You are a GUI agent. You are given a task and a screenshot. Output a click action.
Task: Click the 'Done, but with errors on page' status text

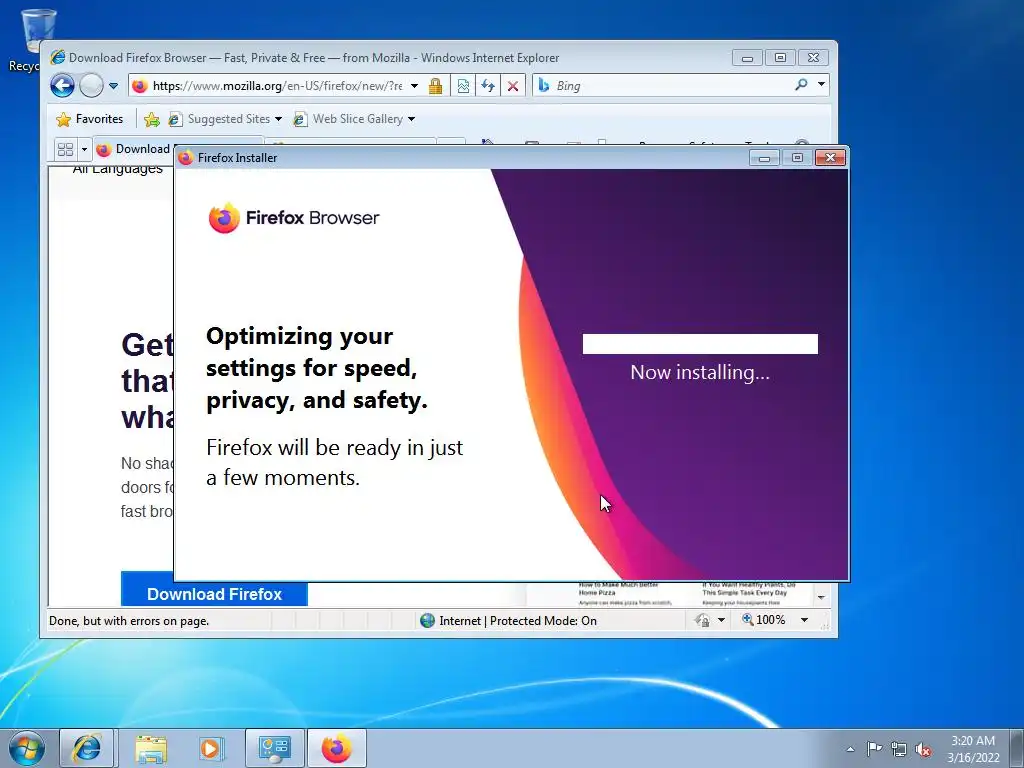[129, 620]
